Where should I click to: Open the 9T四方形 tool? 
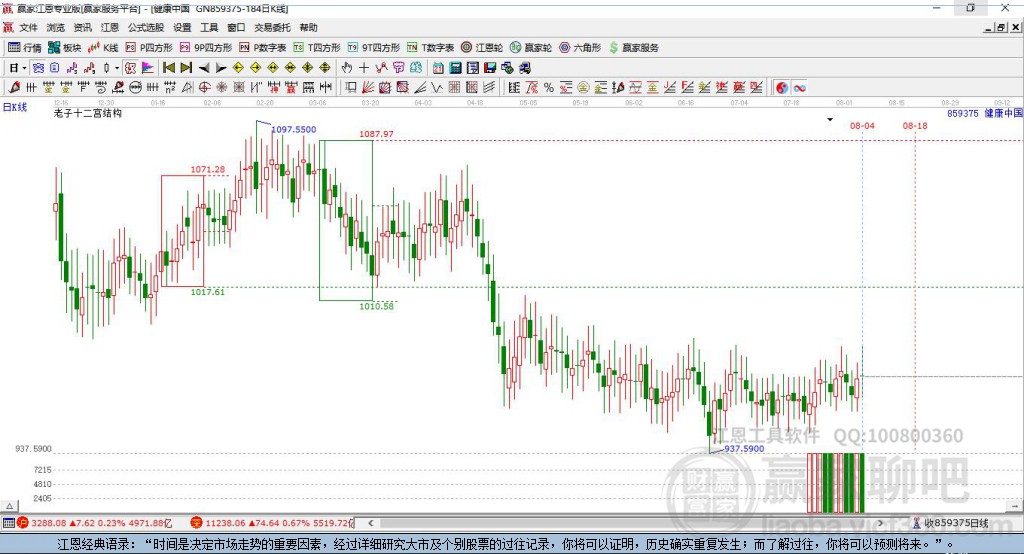tap(374, 48)
